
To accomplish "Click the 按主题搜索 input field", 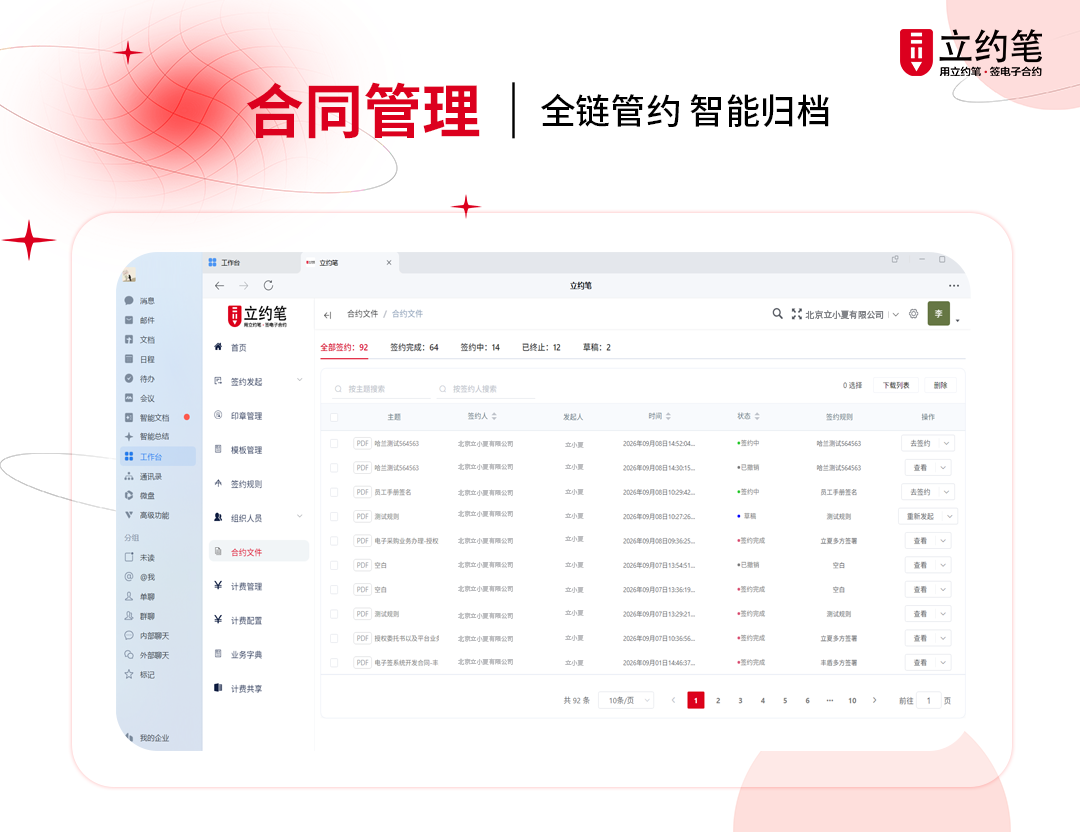I will [x=380, y=389].
